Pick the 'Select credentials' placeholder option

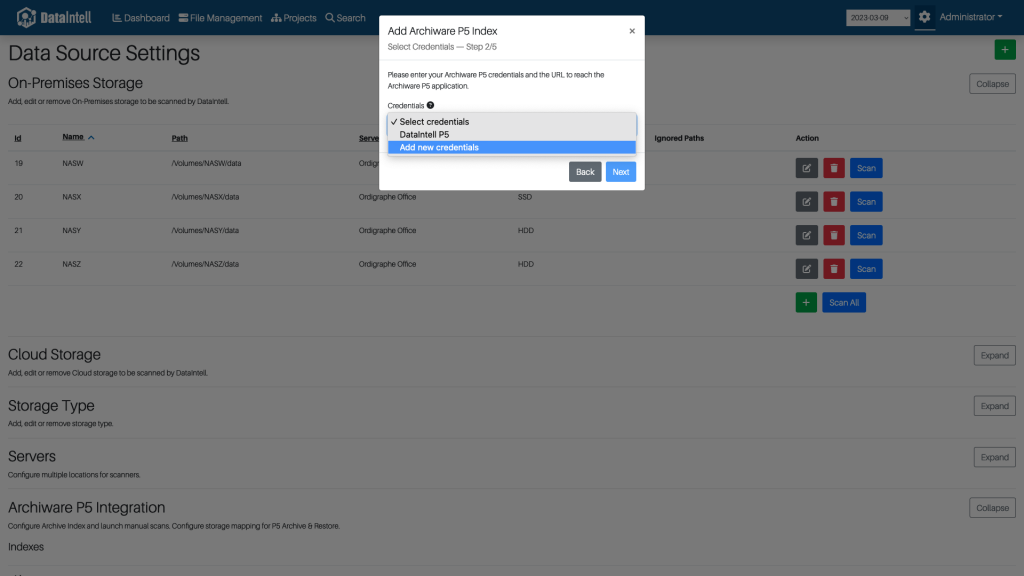tap(512, 121)
